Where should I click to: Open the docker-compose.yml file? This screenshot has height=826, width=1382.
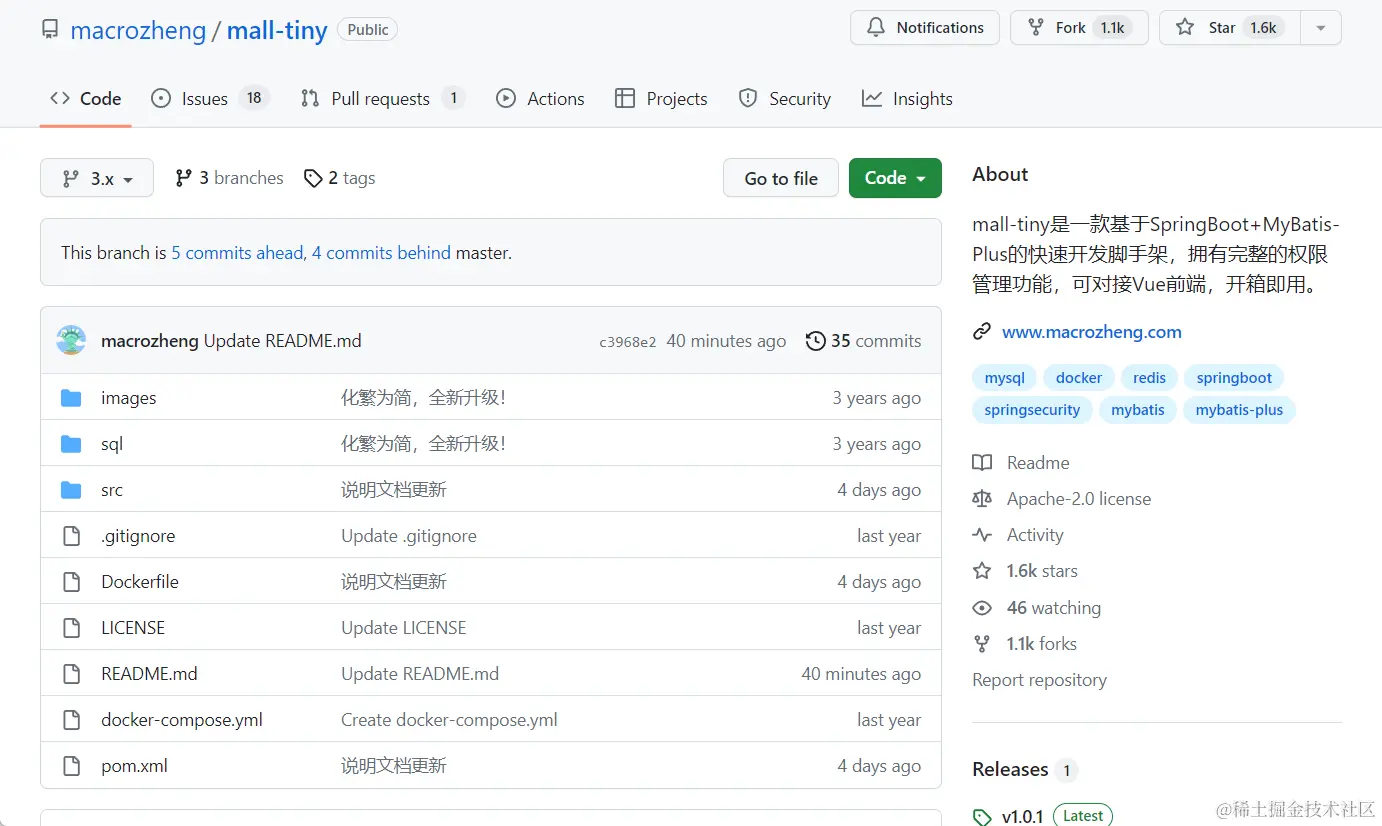[182, 720]
